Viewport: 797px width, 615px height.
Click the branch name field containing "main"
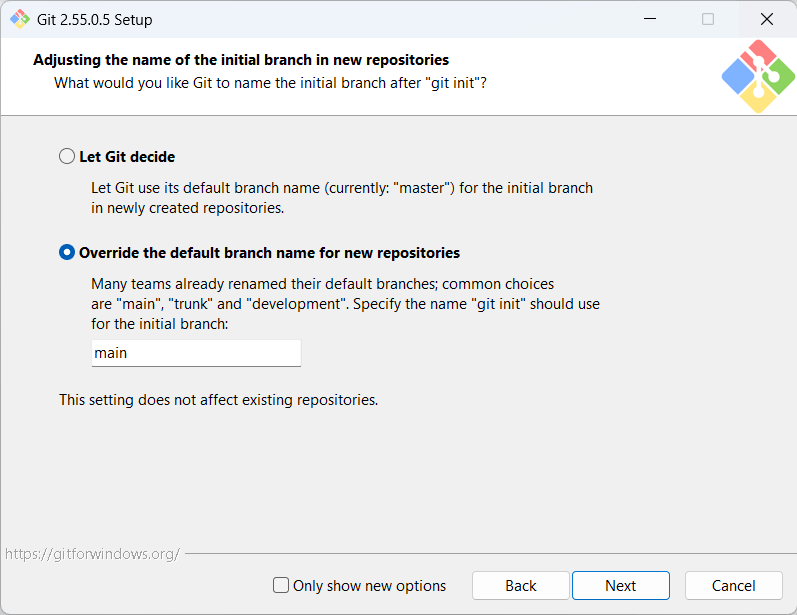196,353
